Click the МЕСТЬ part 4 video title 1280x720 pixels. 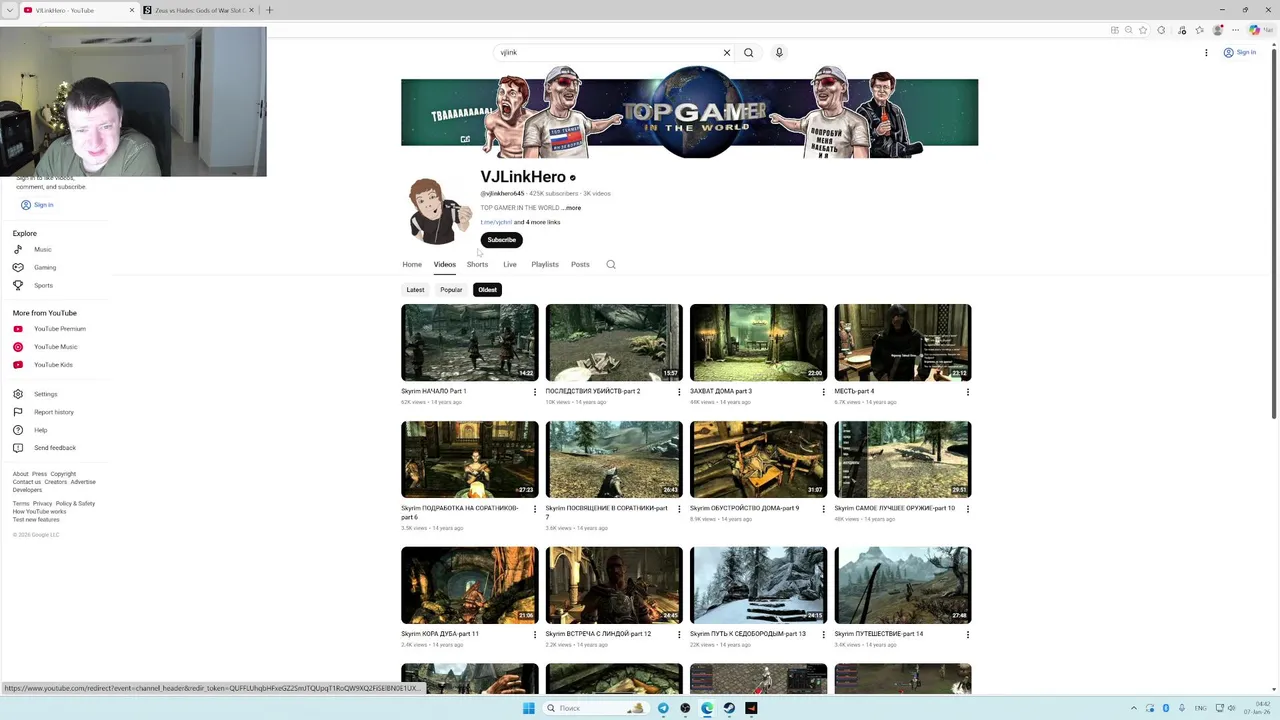pyautogui.click(x=854, y=391)
